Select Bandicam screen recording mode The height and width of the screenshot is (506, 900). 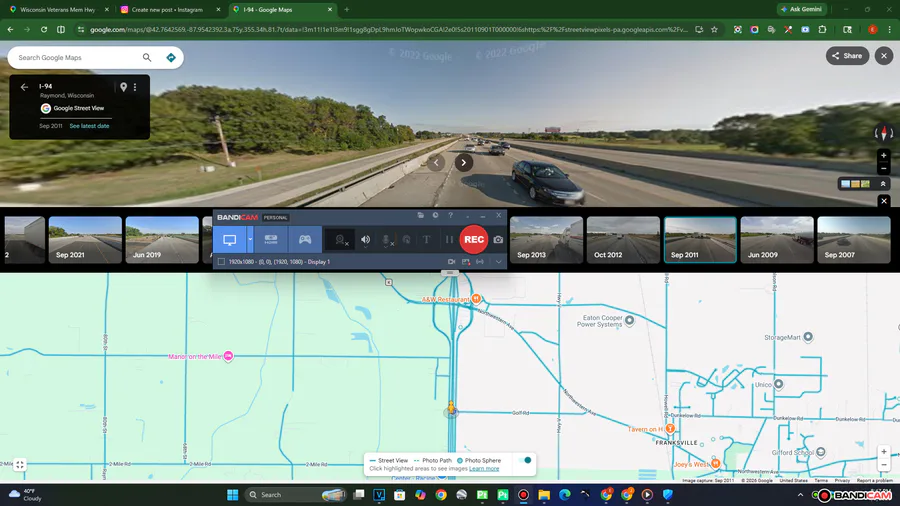pyautogui.click(x=230, y=240)
